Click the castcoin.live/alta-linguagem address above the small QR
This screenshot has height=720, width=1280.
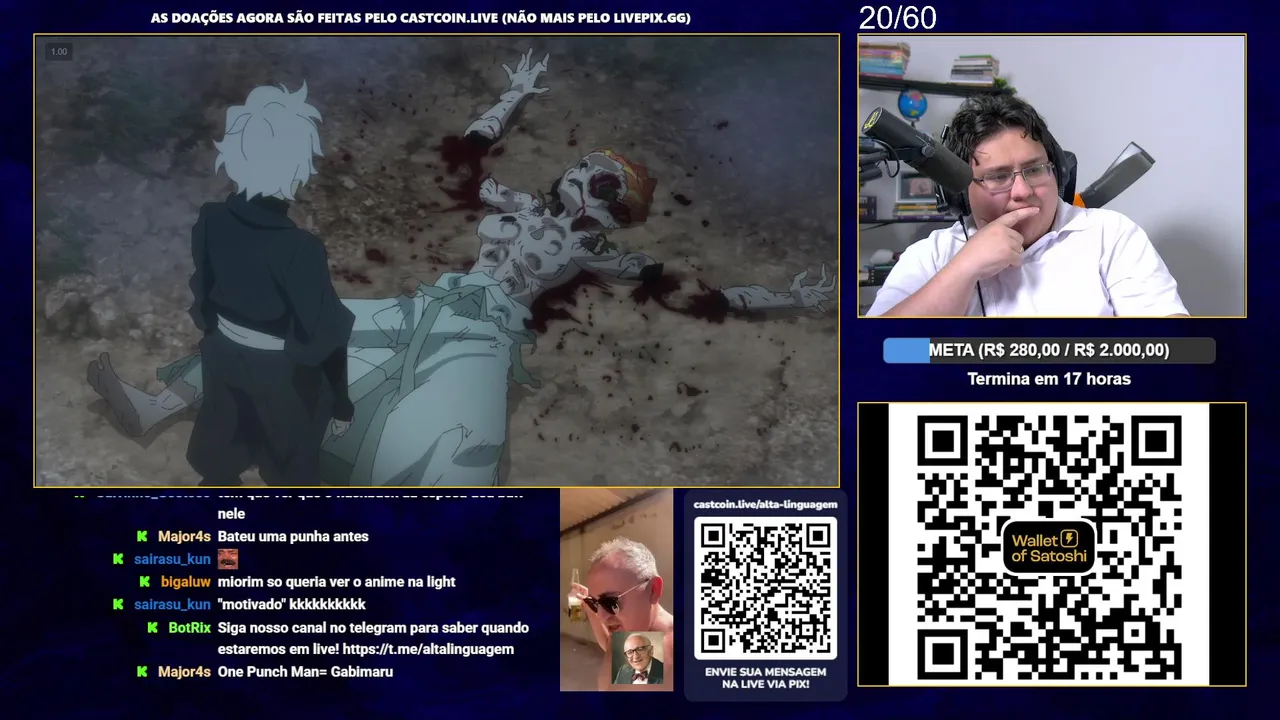point(765,505)
